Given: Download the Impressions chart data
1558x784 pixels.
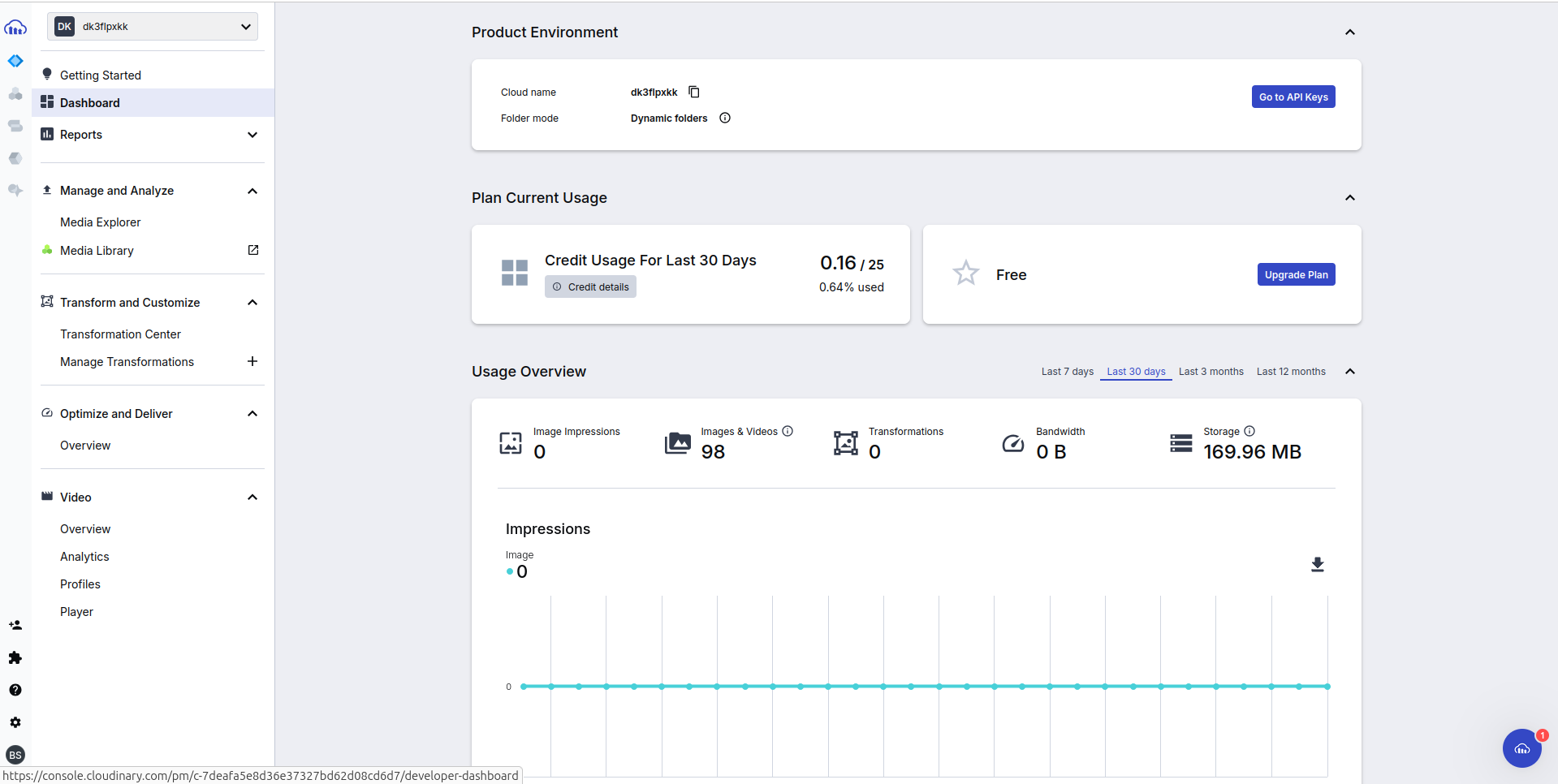Looking at the screenshot, I should tap(1318, 565).
